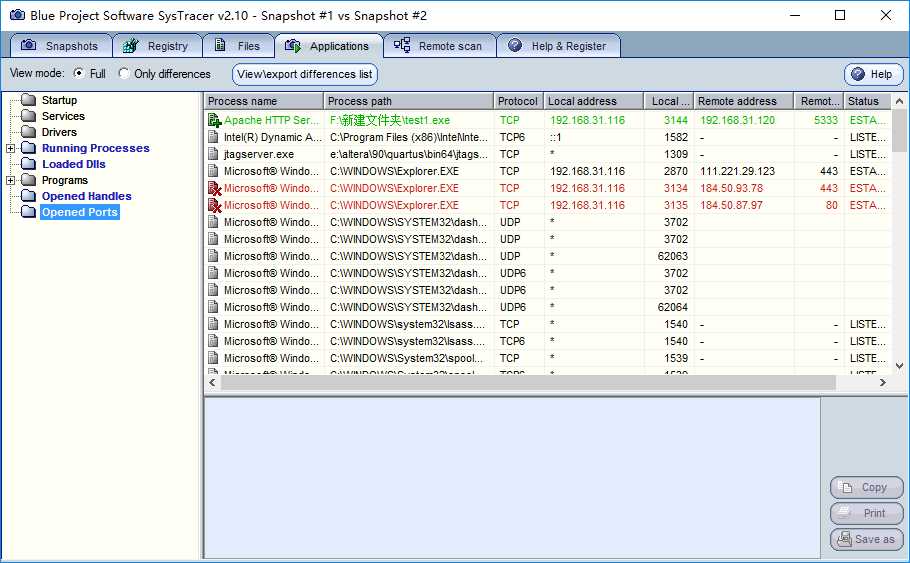
Task: Select the Opened Ports tree item
Action: click(80, 212)
